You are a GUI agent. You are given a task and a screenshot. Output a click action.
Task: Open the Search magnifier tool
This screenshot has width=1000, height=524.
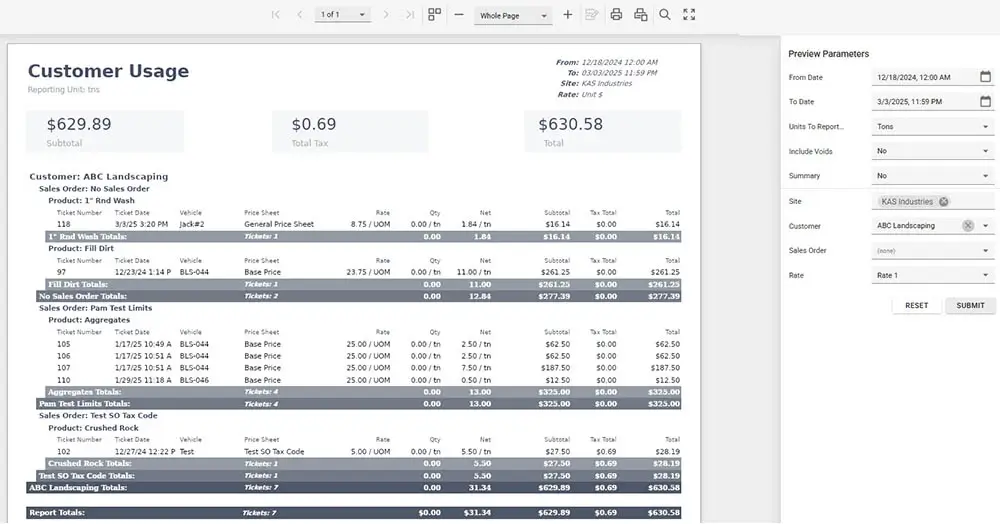[x=665, y=15]
